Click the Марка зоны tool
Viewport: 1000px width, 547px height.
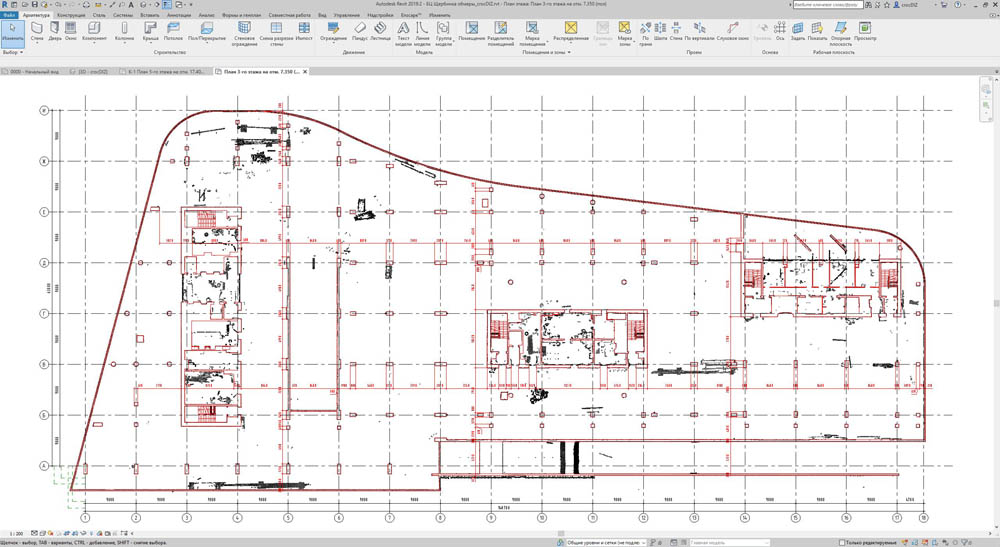pyautogui.click(x=624, y=34)
